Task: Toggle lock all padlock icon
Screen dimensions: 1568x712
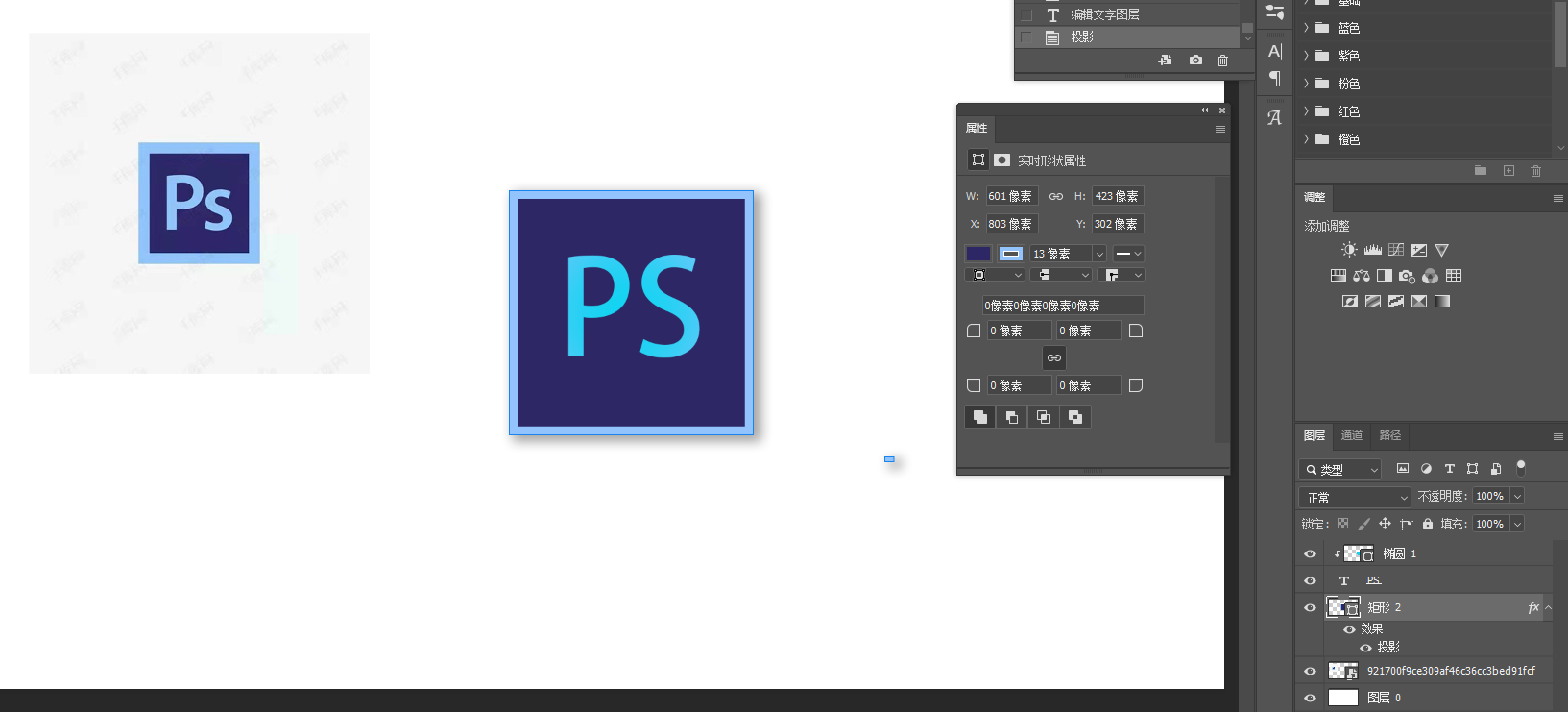Action: coord(1428,524)
